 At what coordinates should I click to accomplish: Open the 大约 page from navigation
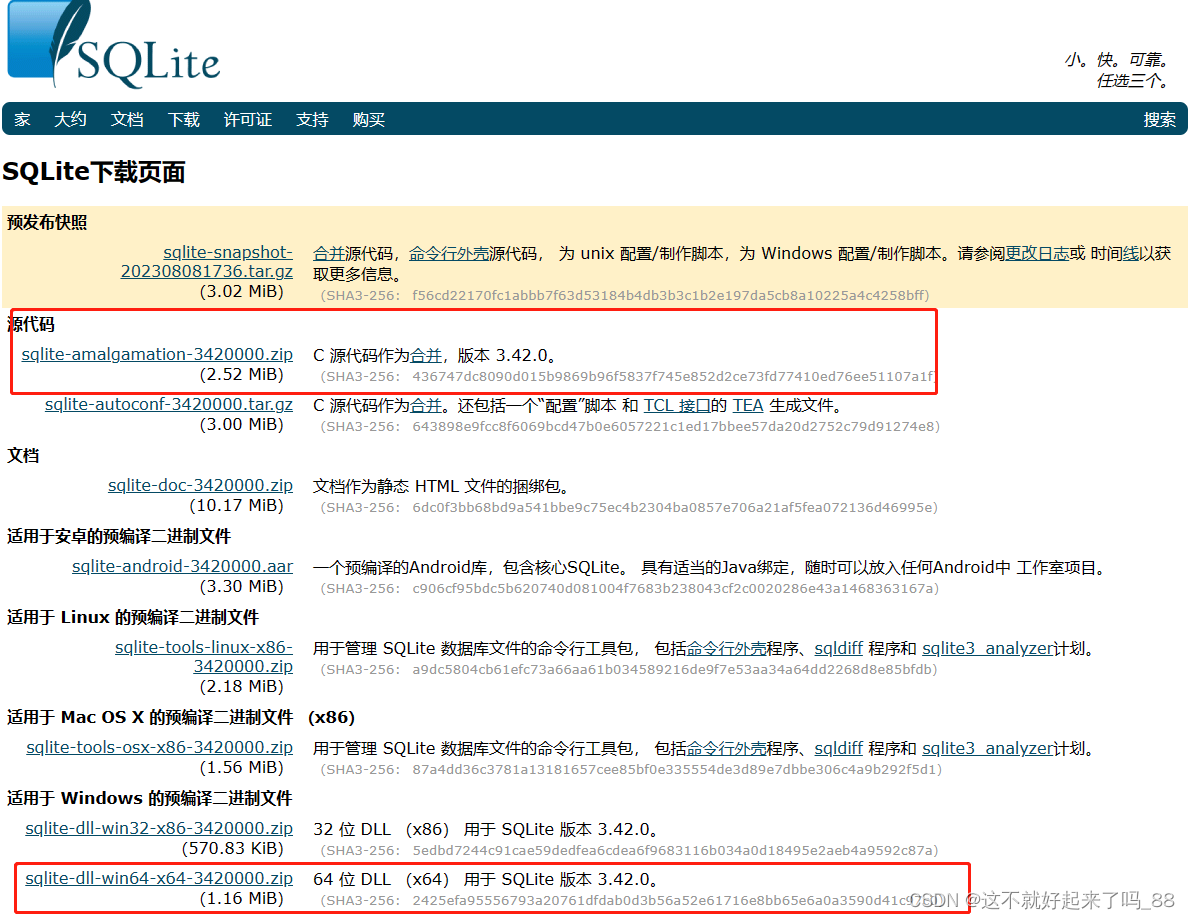click(x=70, y=119)
